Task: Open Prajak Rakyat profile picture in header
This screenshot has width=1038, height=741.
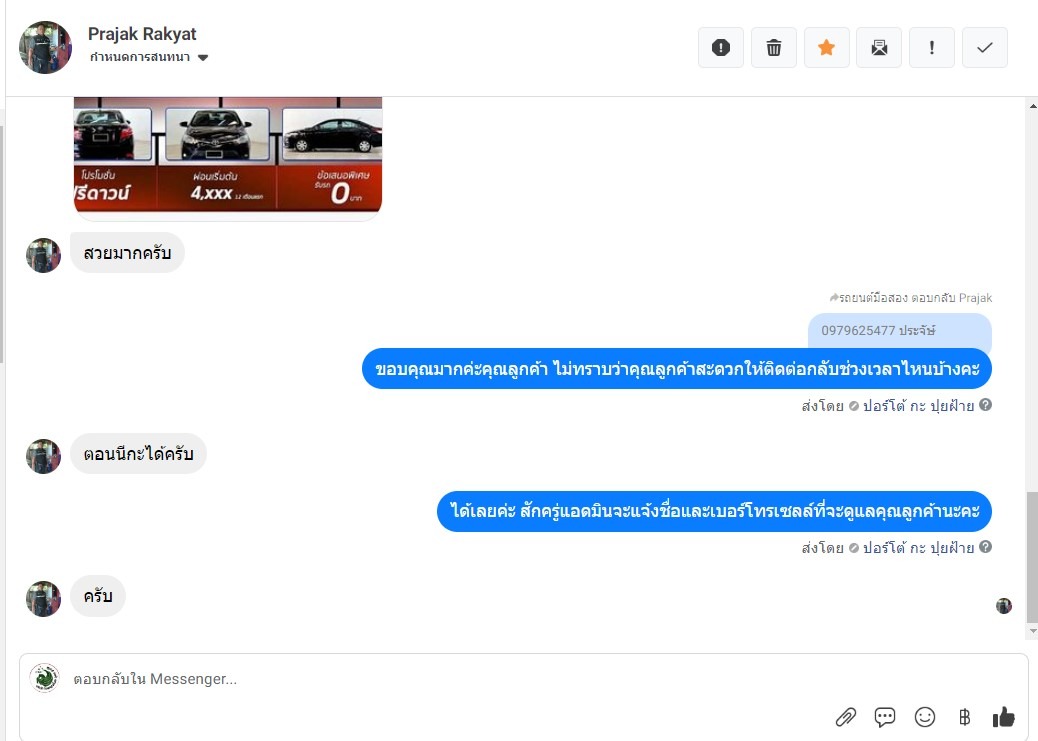Action: 45,47
